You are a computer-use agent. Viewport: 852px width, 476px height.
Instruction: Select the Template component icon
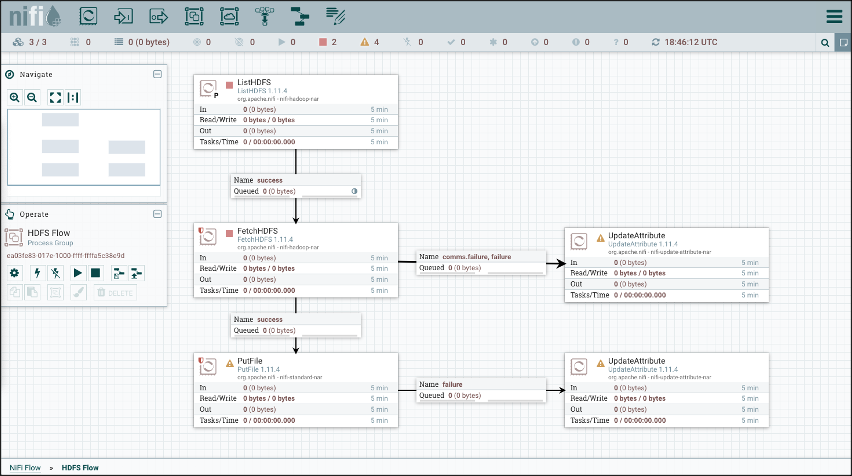[x=299, y=16]
